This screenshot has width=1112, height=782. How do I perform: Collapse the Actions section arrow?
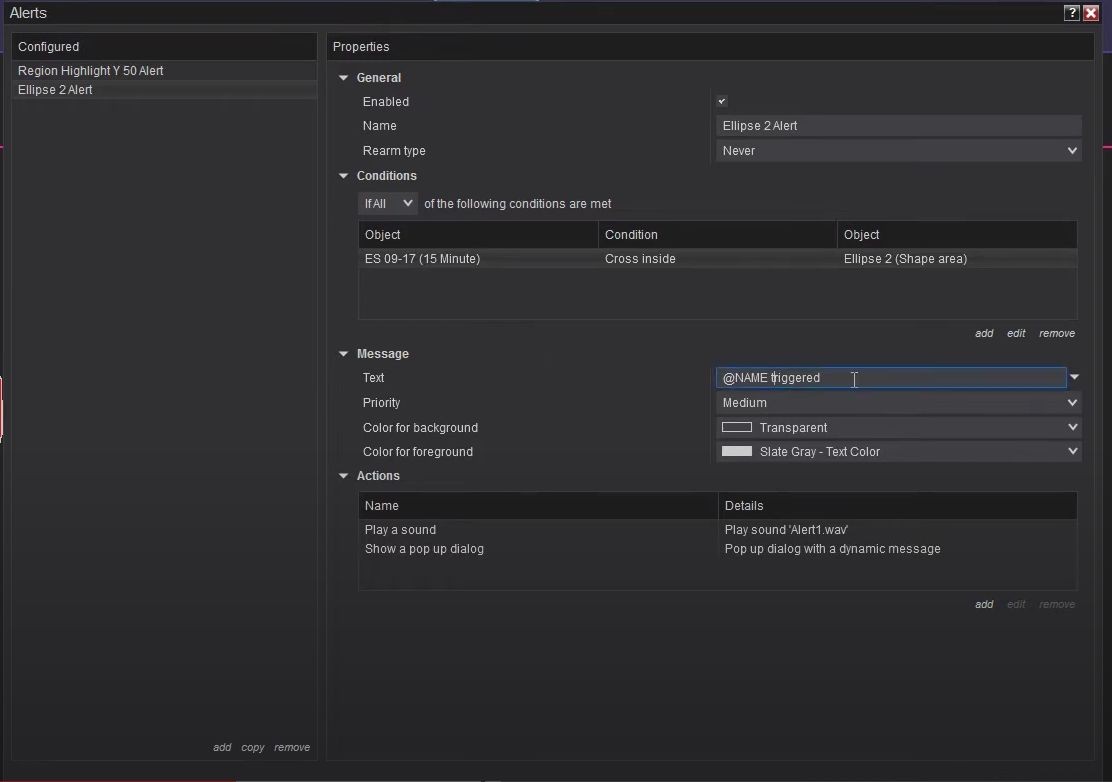click(344, 476)
